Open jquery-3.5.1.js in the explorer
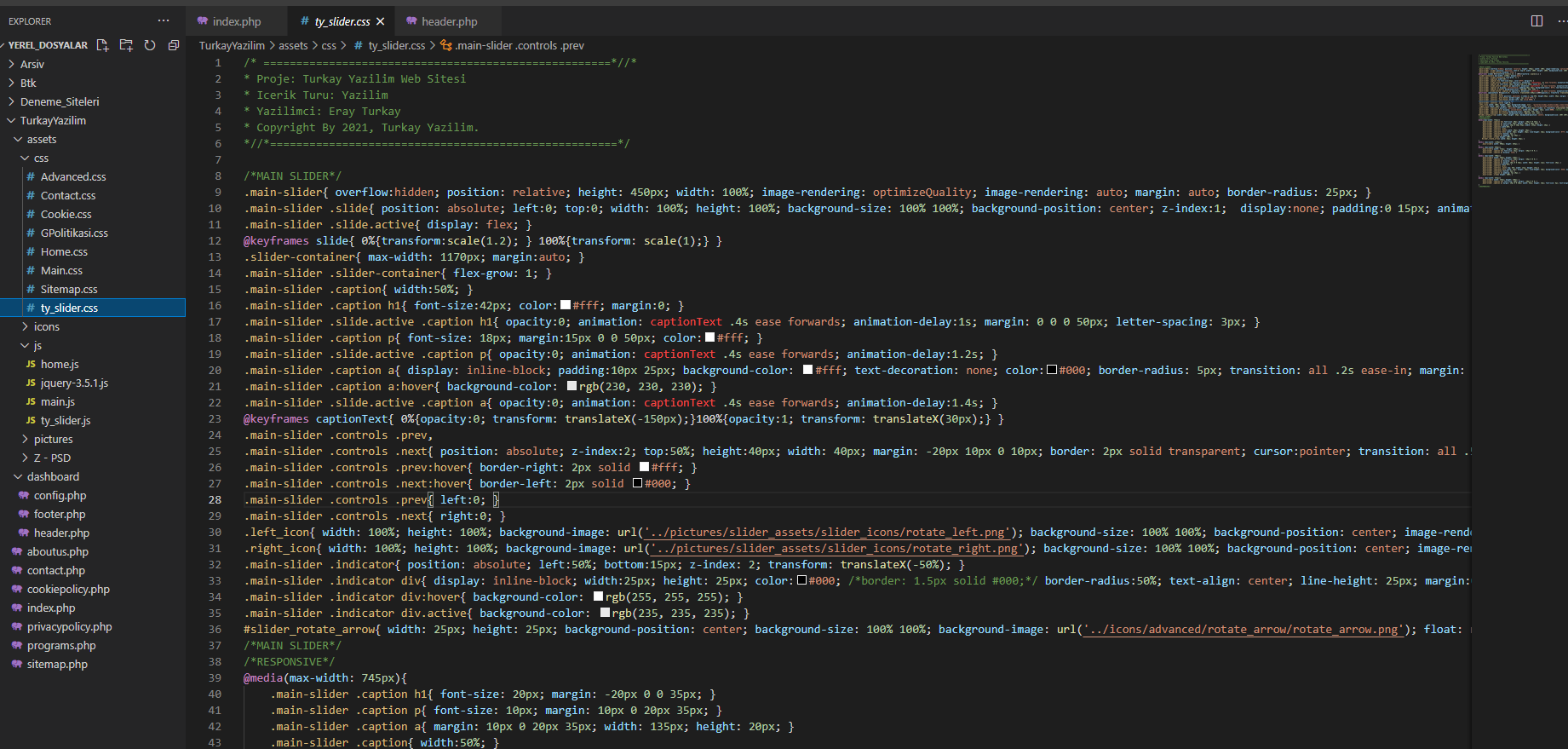Viewport: 1568px width, 749px height. click(x=74, y=383)
